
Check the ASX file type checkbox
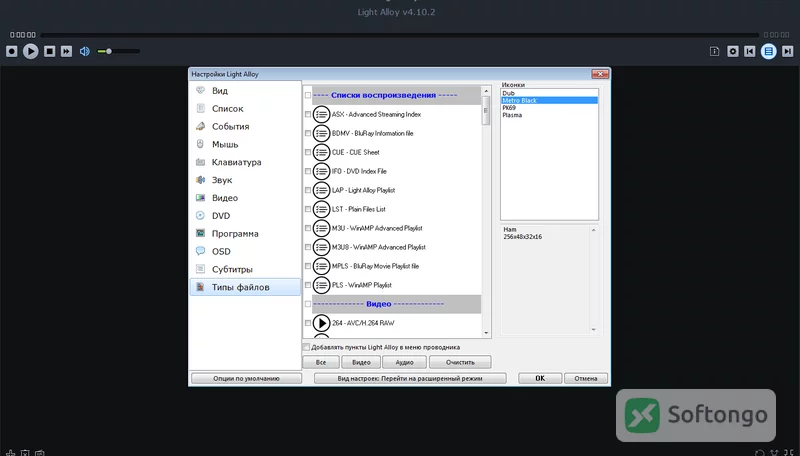tap(308, 114)
